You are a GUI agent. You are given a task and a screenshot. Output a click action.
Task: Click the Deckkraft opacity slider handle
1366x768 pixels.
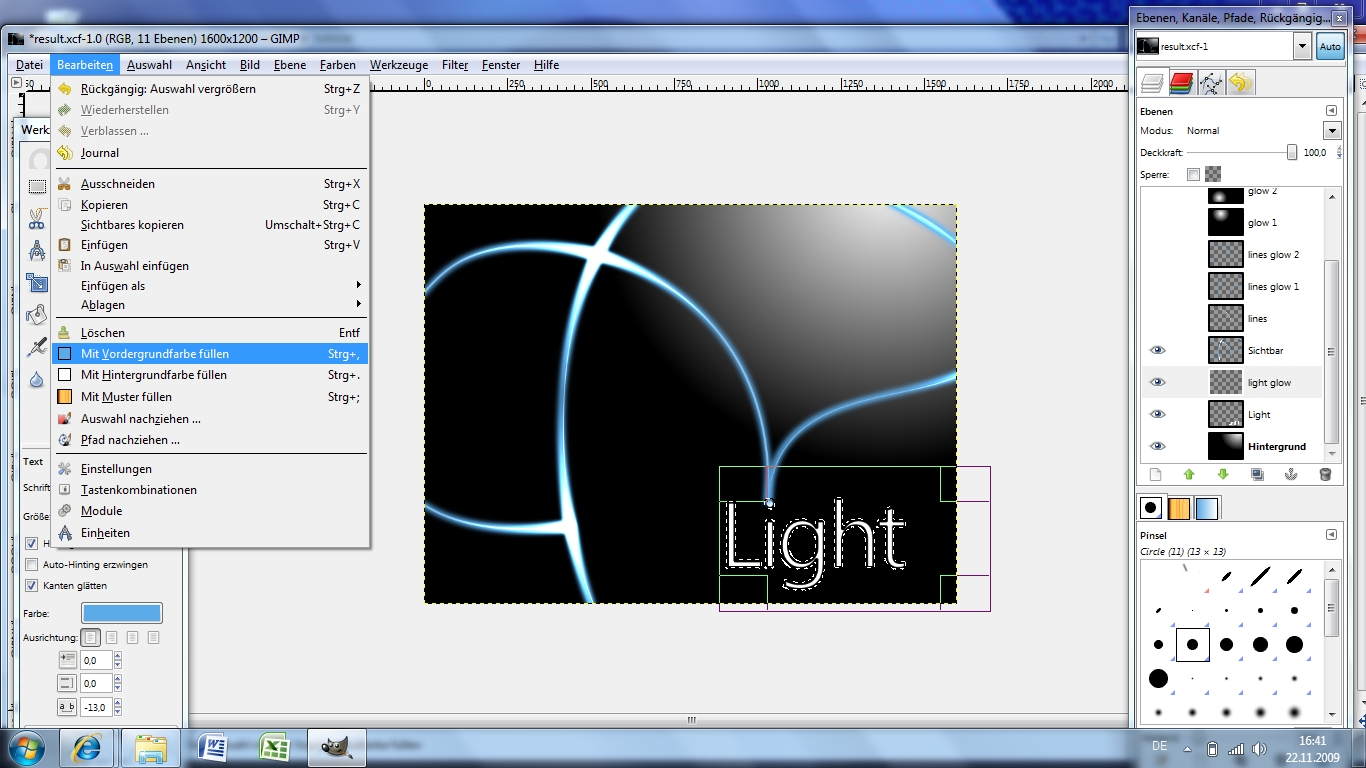pyautogui.click(x=1292, y=153)
